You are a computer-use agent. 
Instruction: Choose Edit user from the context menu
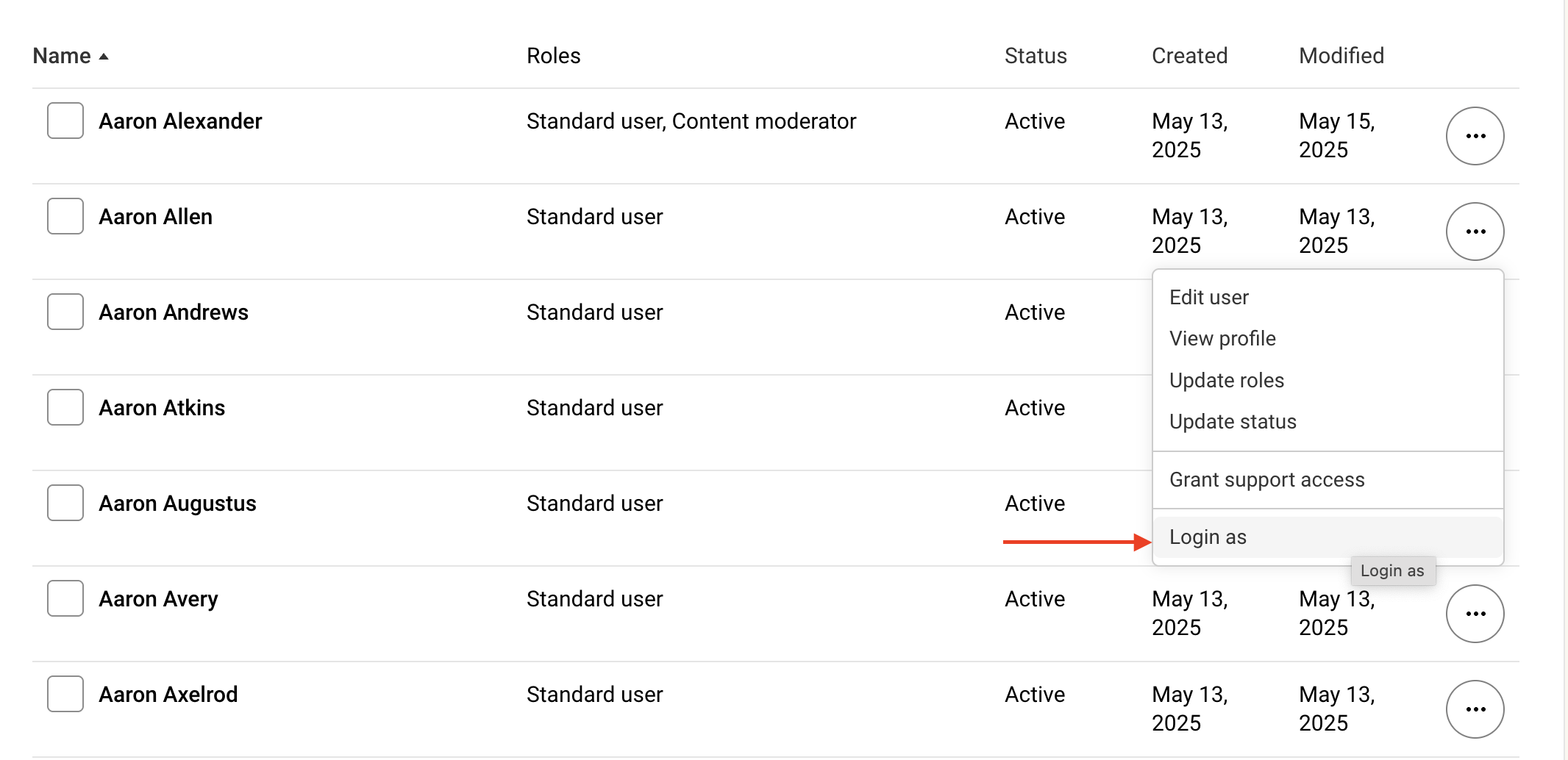[1209, 298]
